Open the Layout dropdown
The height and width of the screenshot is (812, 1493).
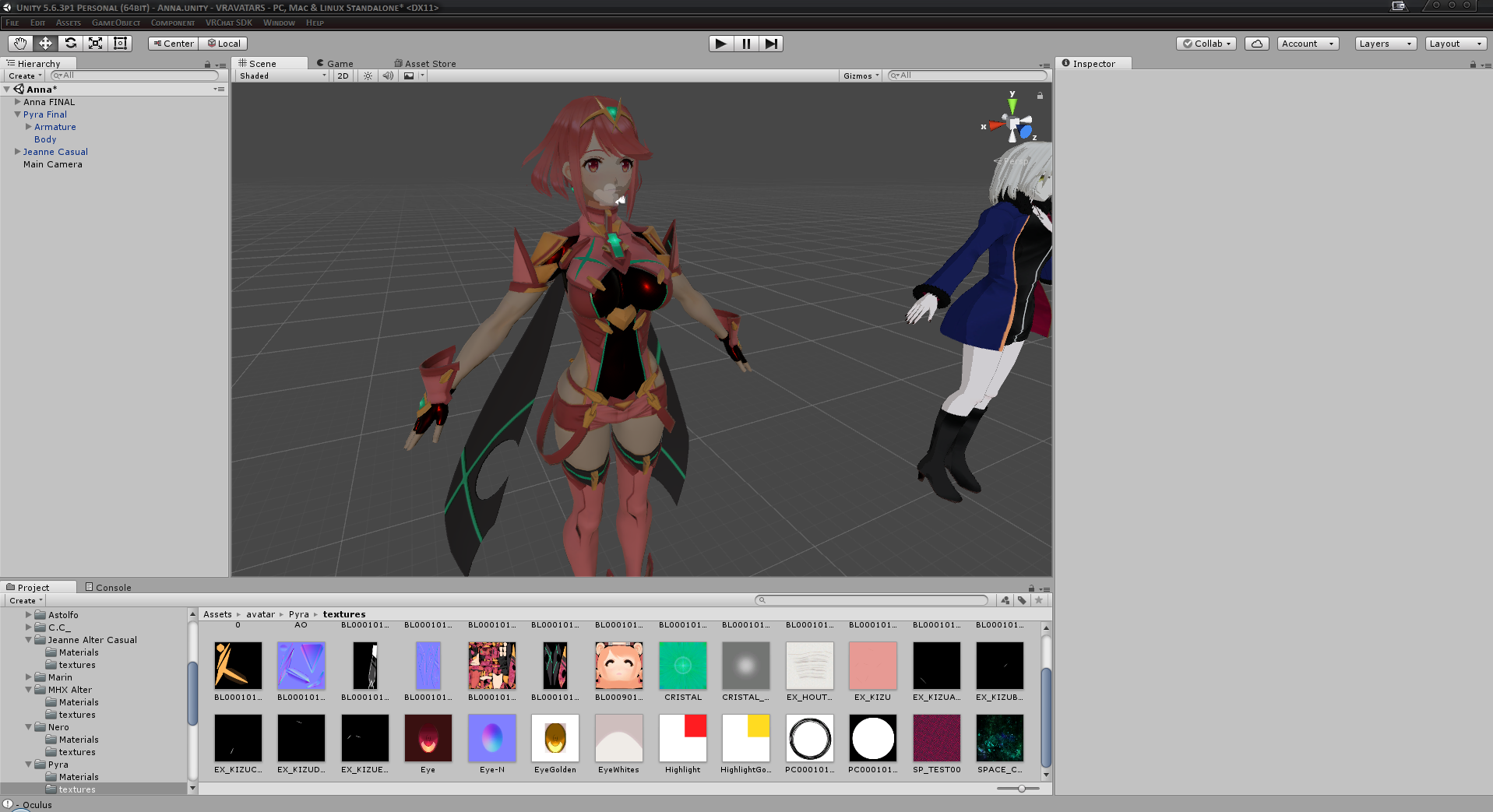[x=1456, y=44]
